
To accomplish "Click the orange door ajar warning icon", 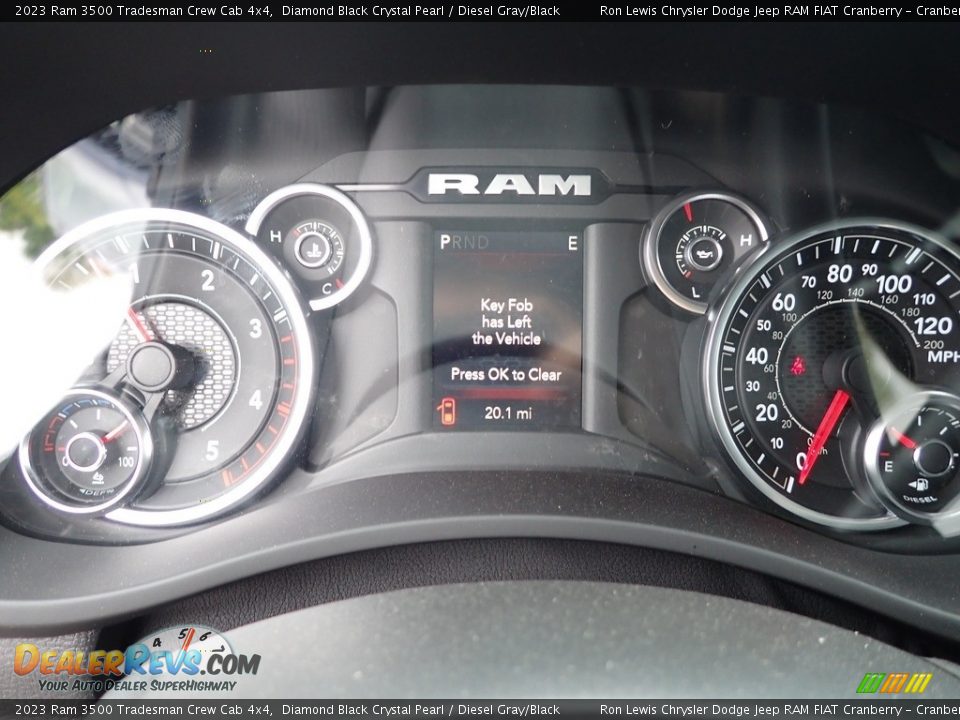I will pyautogui.click(x=448, y=411).
